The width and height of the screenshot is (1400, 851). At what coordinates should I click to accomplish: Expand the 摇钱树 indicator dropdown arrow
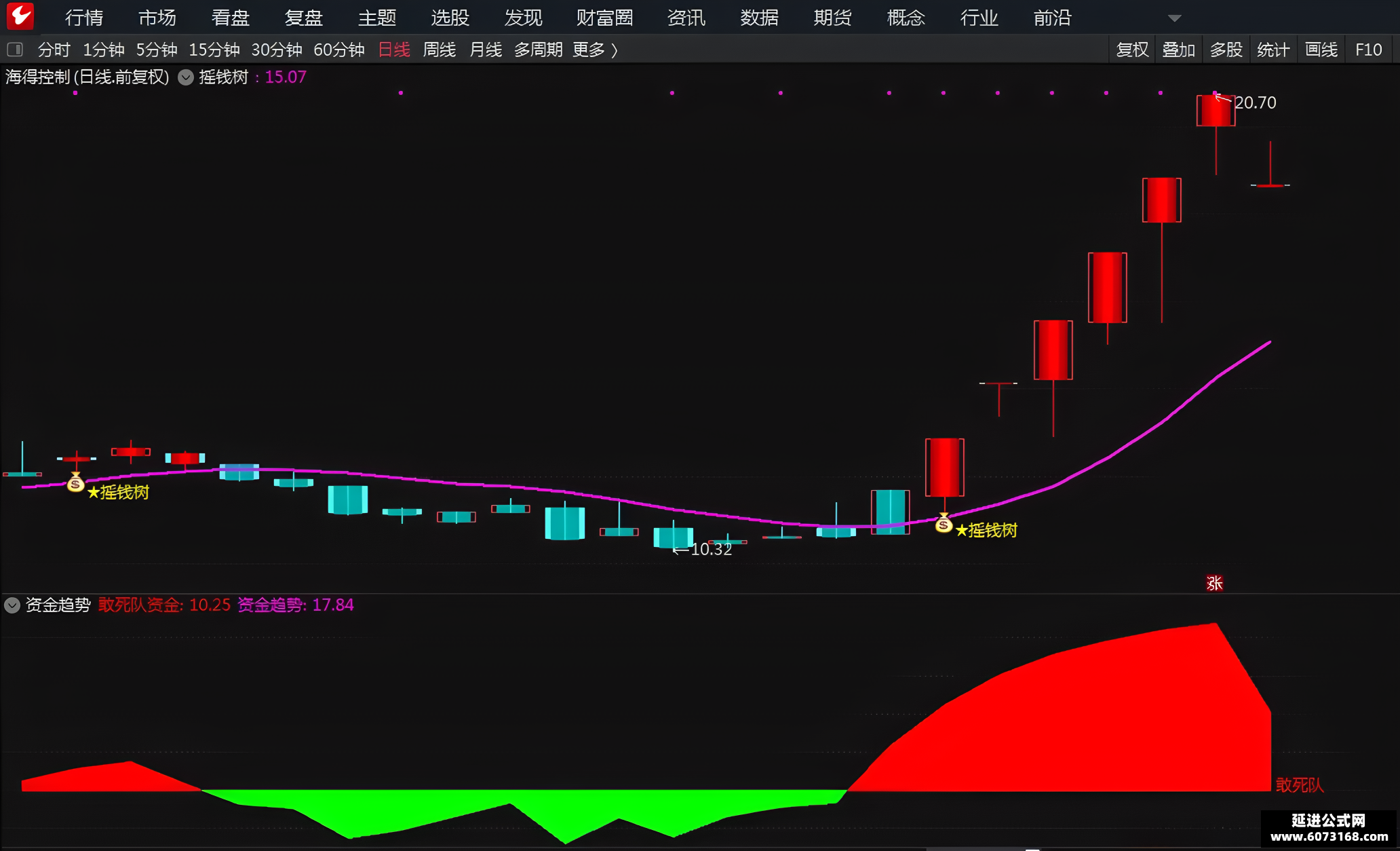coord(185,77)
